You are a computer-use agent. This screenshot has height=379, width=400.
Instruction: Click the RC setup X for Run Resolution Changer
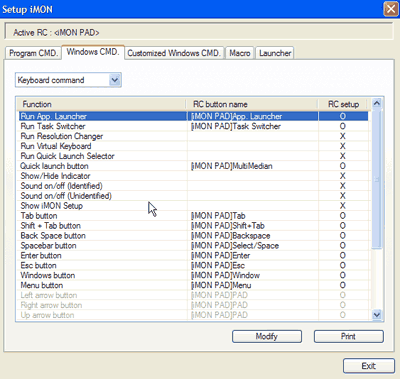tap(343, 136)
